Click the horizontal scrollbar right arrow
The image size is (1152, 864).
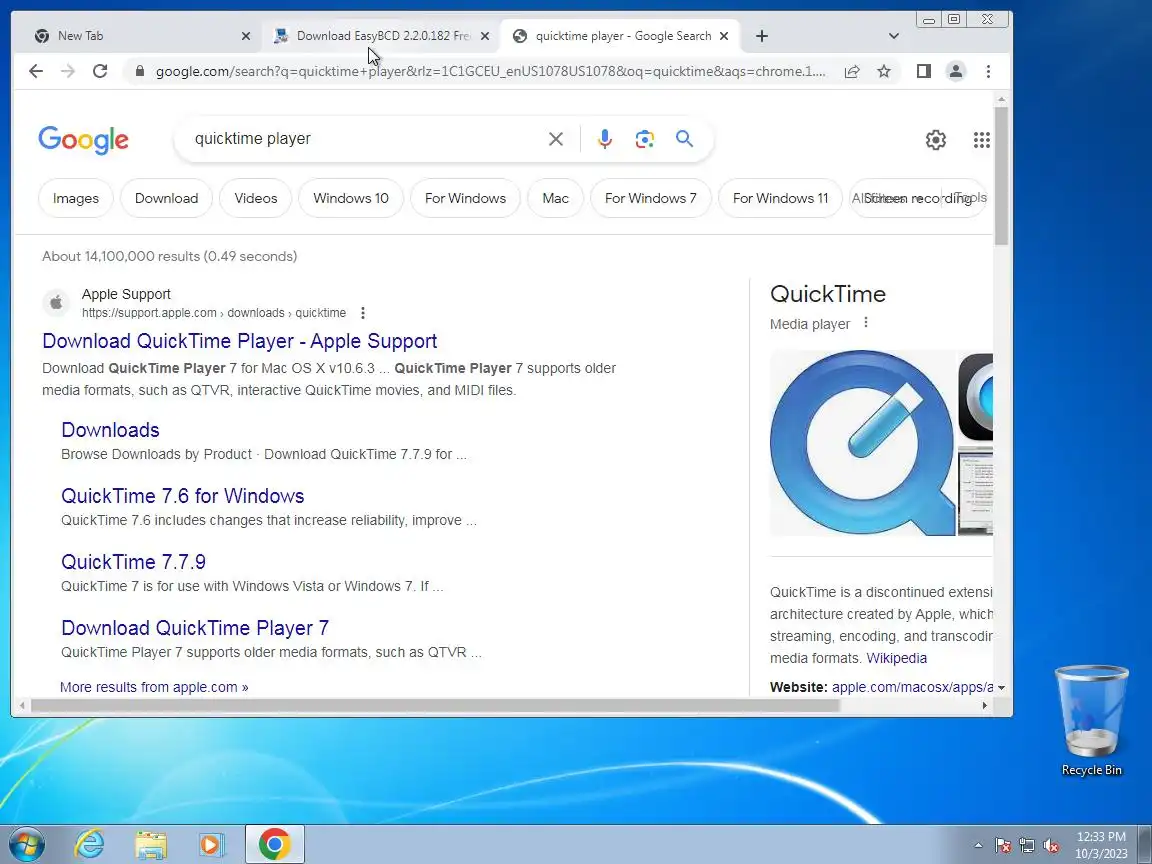point(984,706)
